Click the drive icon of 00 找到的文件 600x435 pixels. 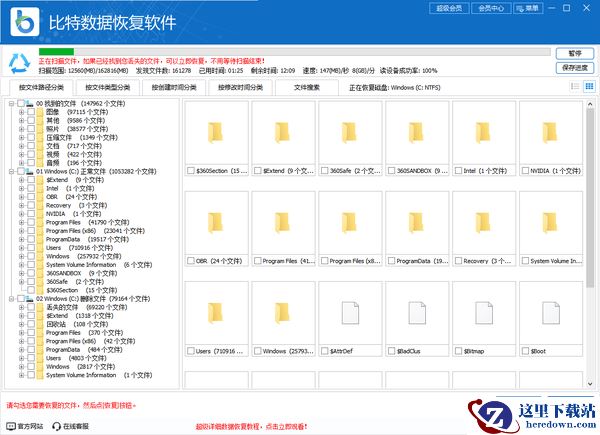[x=30, y=104]
